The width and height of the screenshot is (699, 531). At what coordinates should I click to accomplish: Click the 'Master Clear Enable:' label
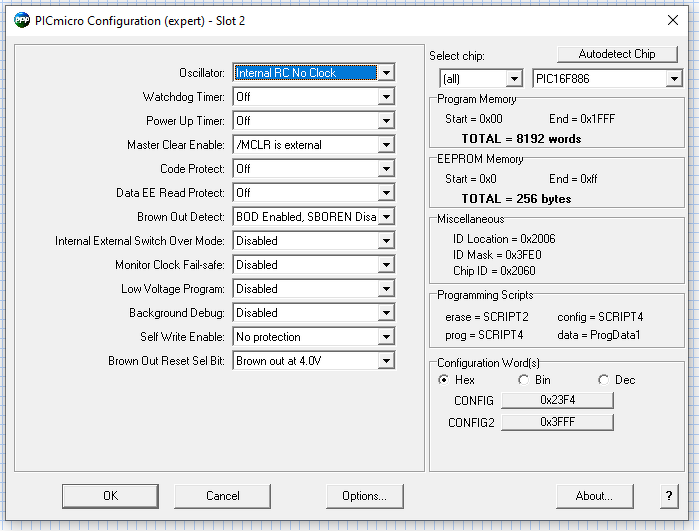pyautogui.click(x=176, y=145)
